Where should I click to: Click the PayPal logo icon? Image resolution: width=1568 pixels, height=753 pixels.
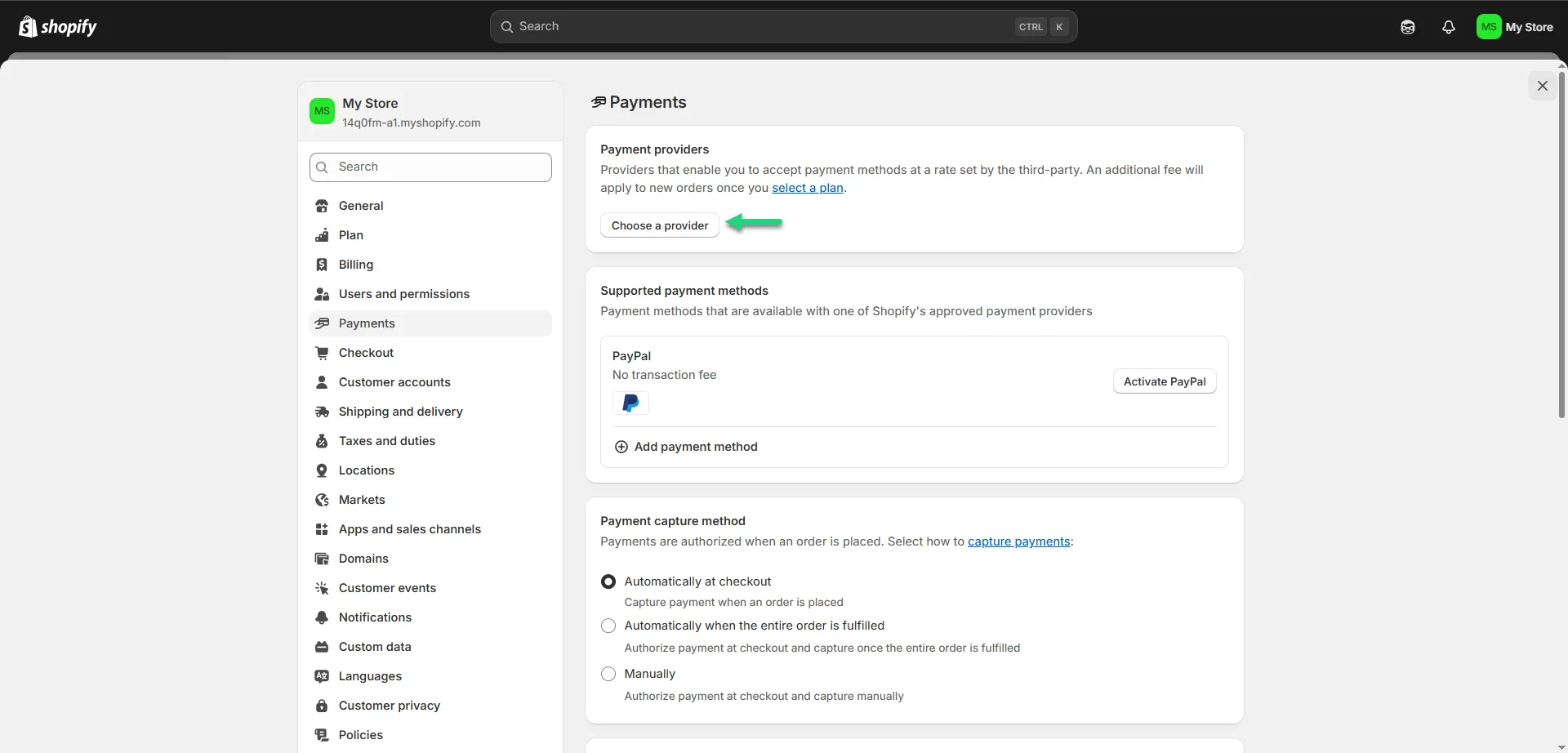coord(630,403)
